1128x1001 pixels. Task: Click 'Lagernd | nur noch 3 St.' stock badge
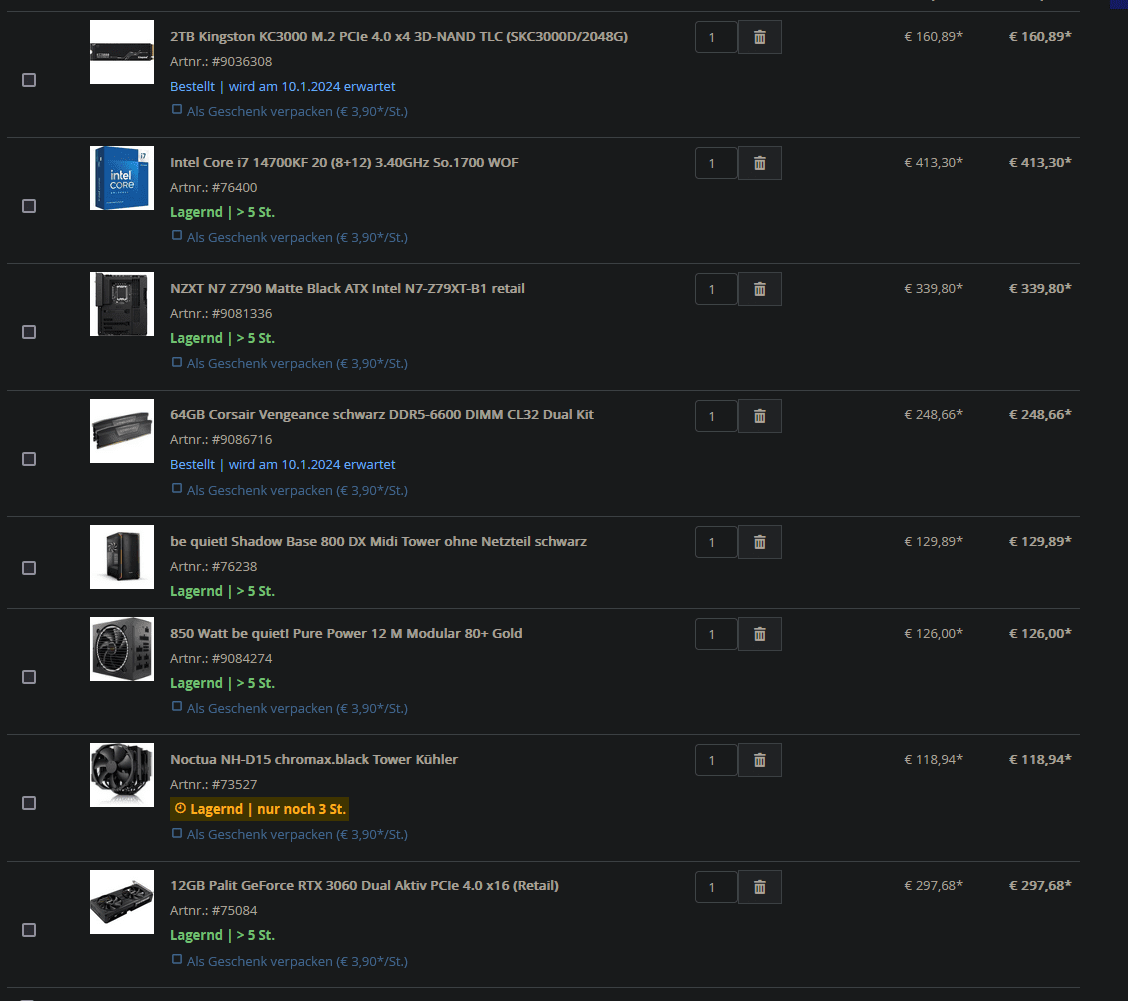coord(260,809)
